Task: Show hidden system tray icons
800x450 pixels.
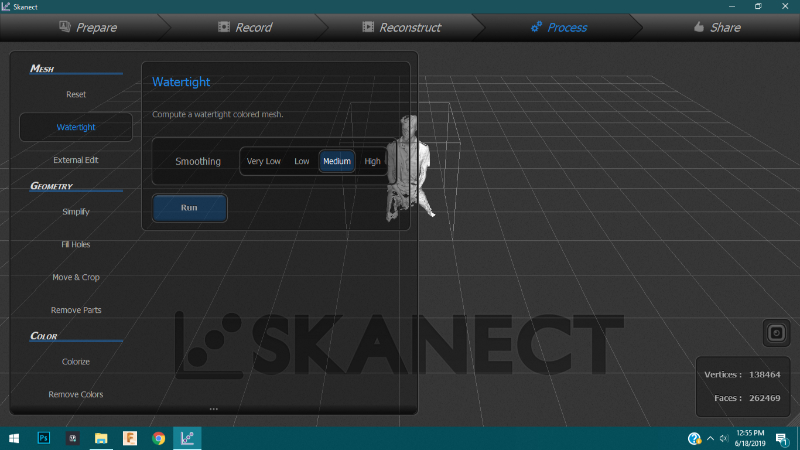Action: (710, 438)
